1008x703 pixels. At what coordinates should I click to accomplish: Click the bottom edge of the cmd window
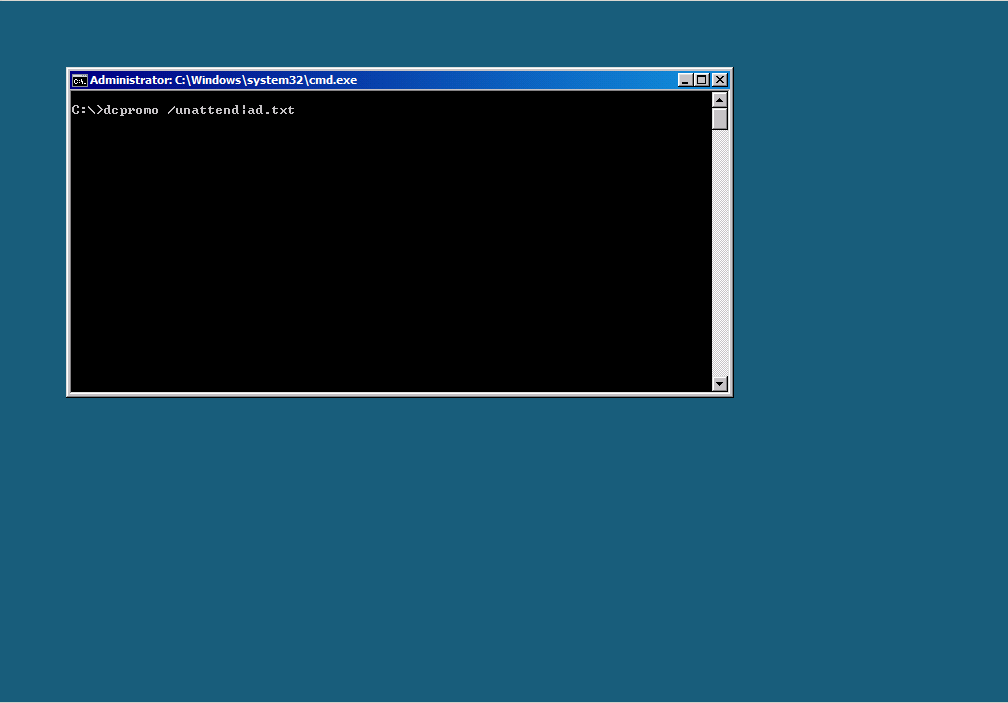click(x=400, y=395)
